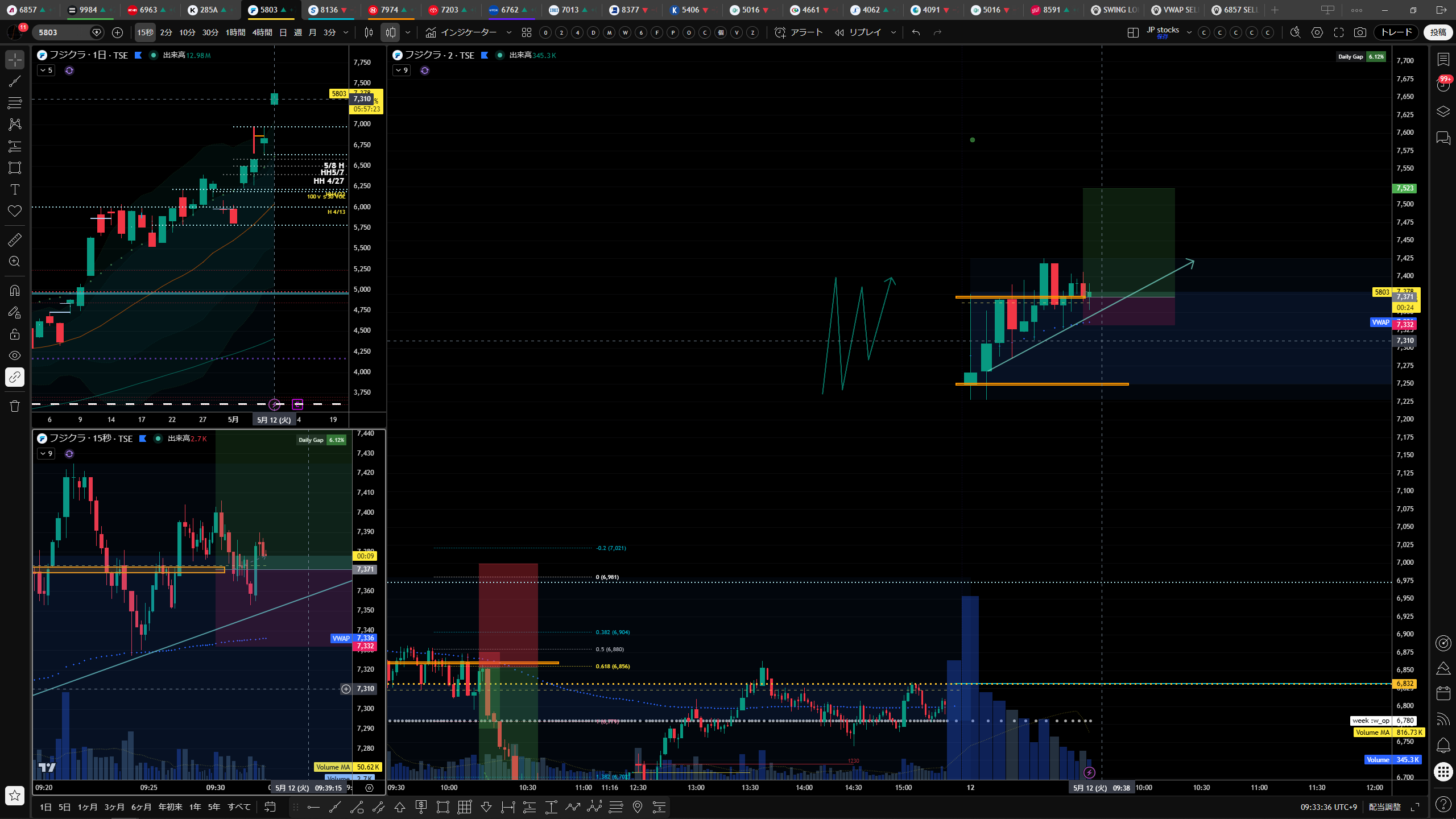The width and height of the screenshot is (1456, 819).
Task: Toggle magnet mode in left sidebar
Action: point(15,291)
